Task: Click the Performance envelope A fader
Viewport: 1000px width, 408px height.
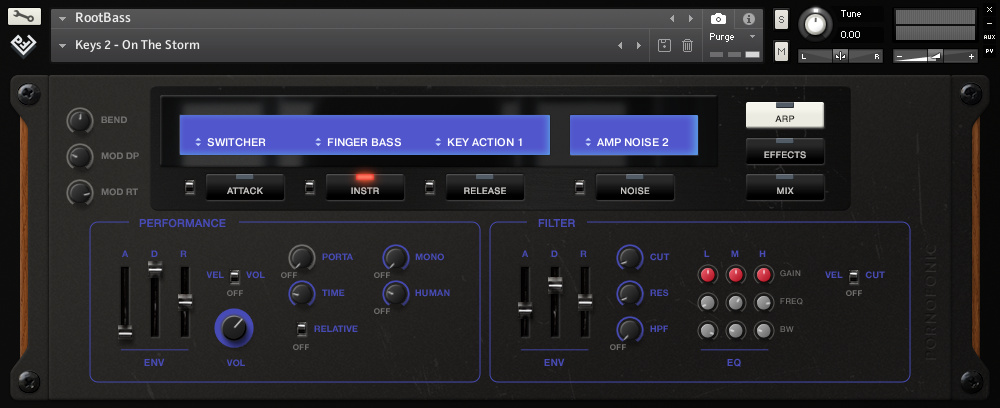Action: [125, 333]
